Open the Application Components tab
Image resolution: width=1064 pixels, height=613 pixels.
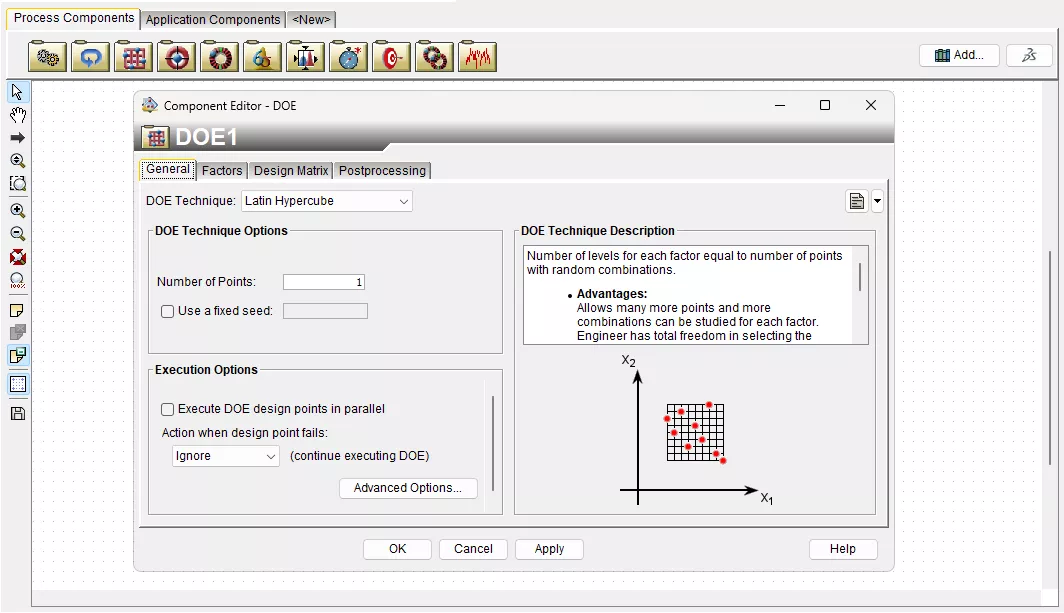(212, 19)
